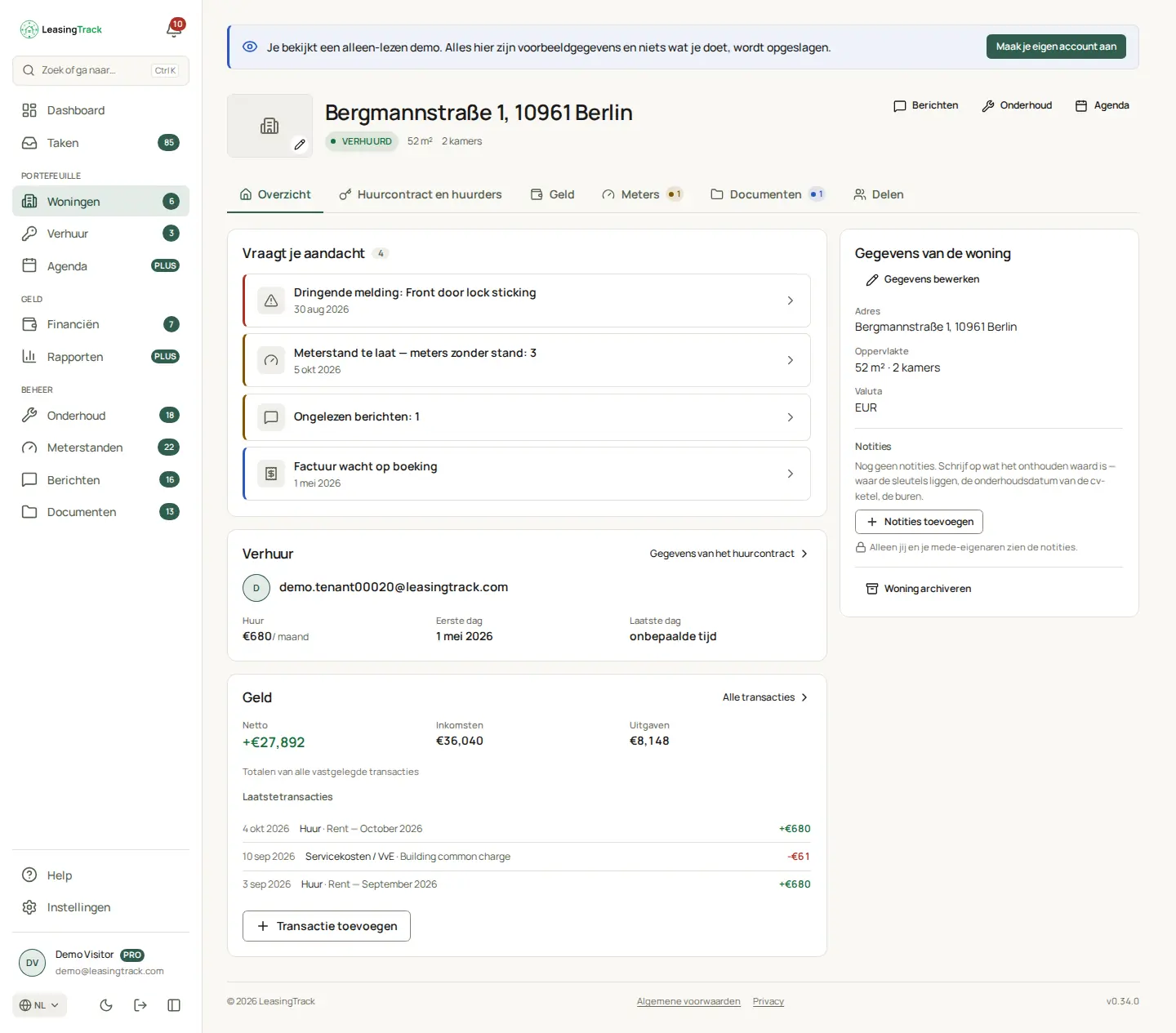Expand the Ongelezen berichten row

coord(527,417)
